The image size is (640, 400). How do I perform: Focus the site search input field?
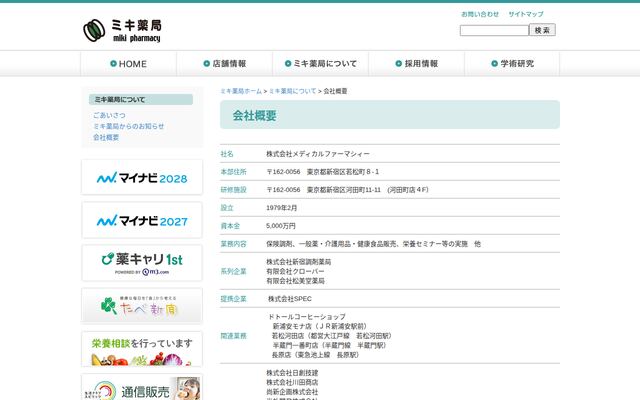click(x=494, y=30)
